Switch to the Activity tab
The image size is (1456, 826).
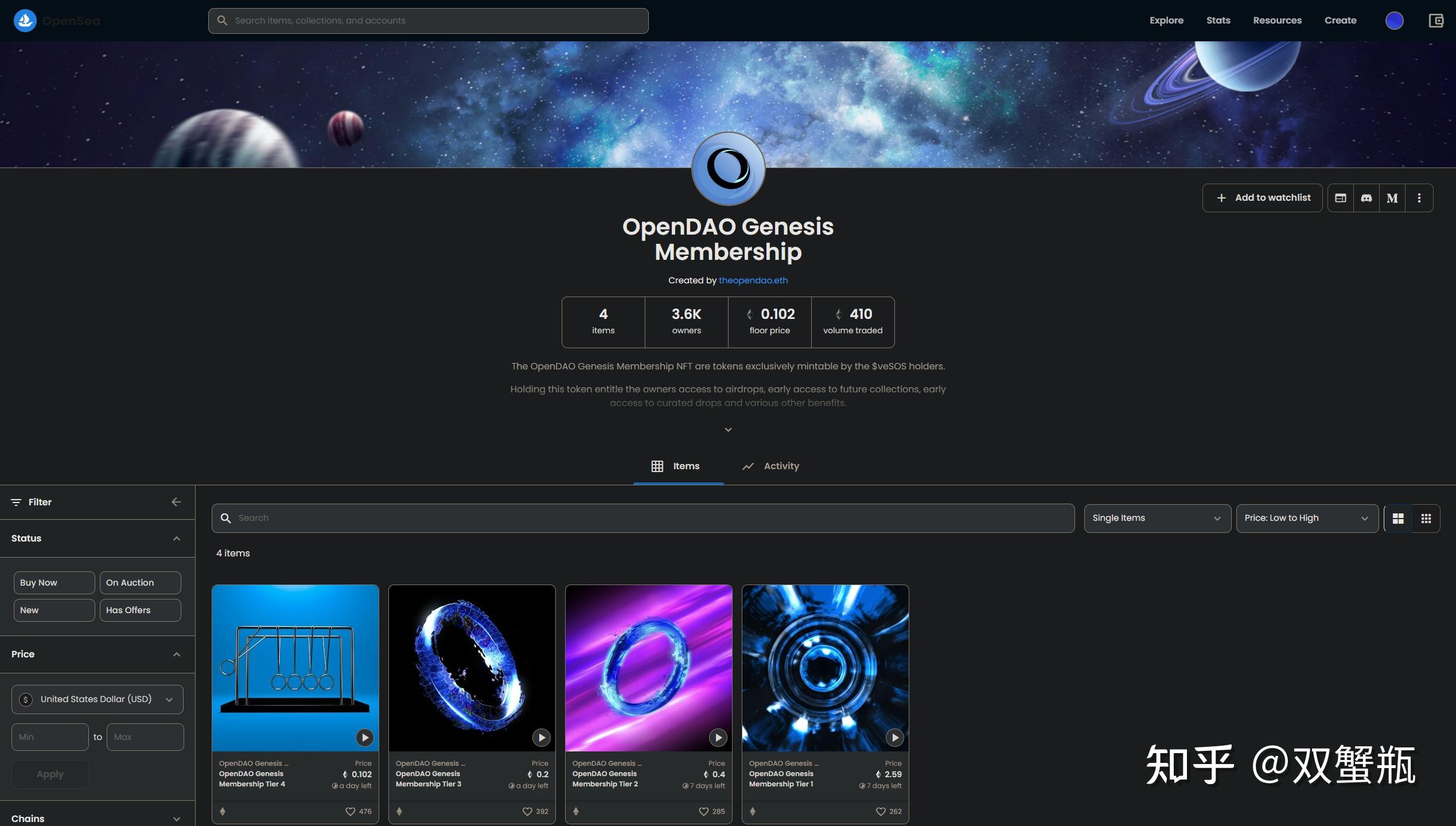click(770, 466)
